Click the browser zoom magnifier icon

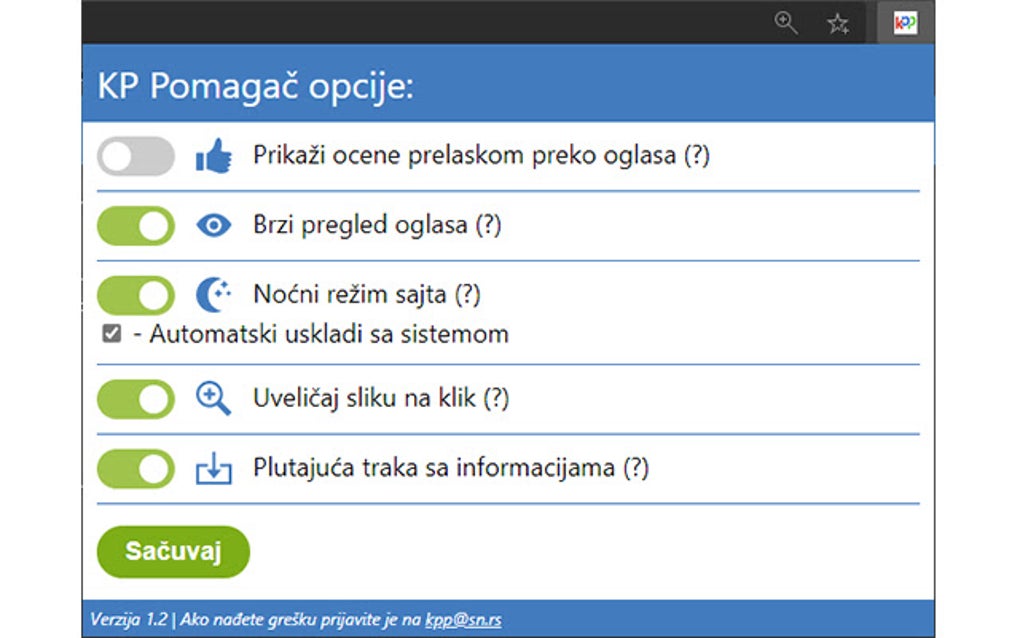787,23
